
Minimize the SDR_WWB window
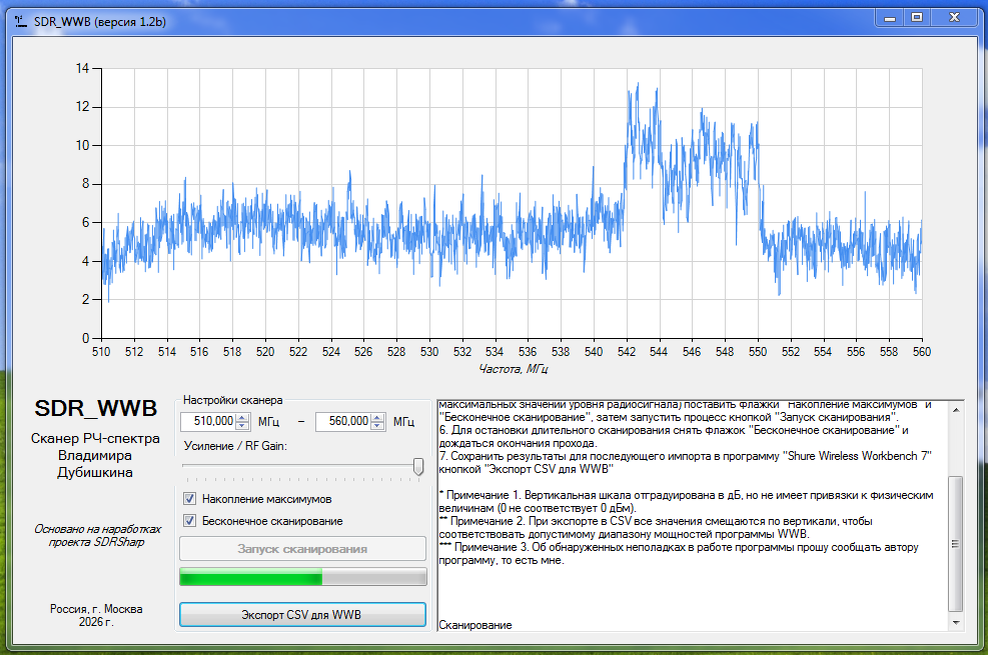pos(890,18)
